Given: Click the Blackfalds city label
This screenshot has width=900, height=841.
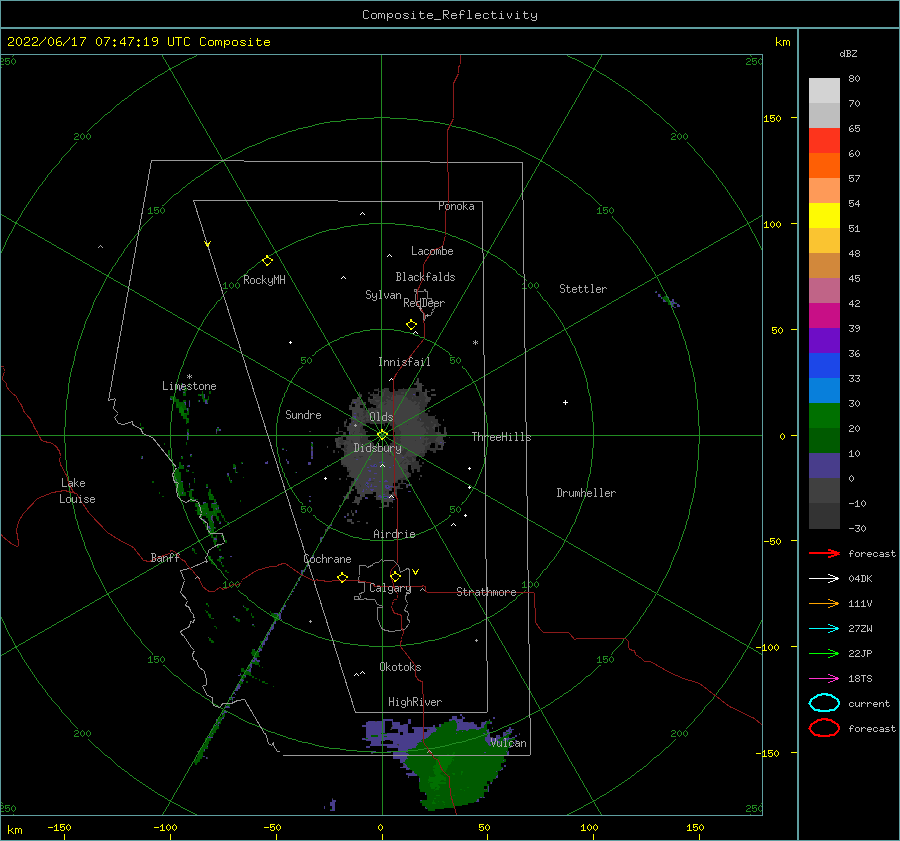Looking at the screenshot, I should click(x=425, y=277).
